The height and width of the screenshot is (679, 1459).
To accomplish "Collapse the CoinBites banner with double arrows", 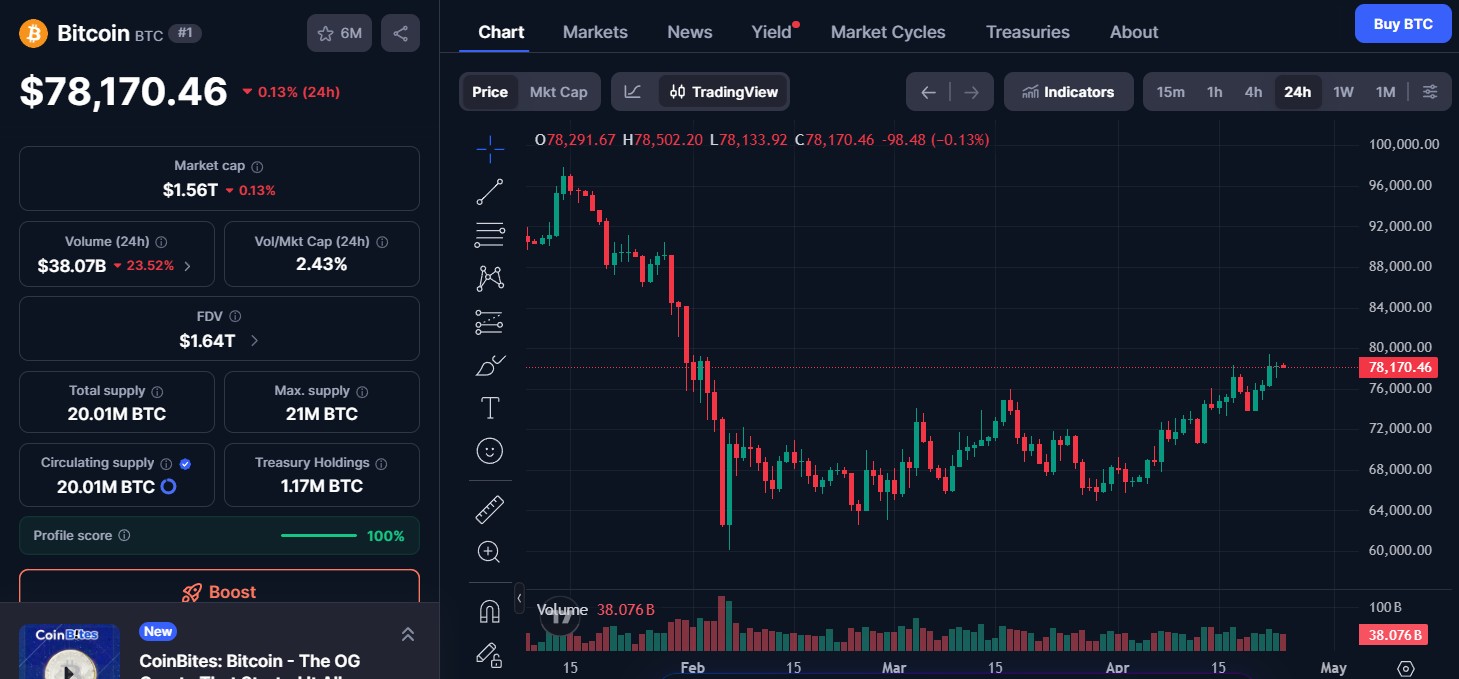I will pyautogui.click(x=408, y=633).
